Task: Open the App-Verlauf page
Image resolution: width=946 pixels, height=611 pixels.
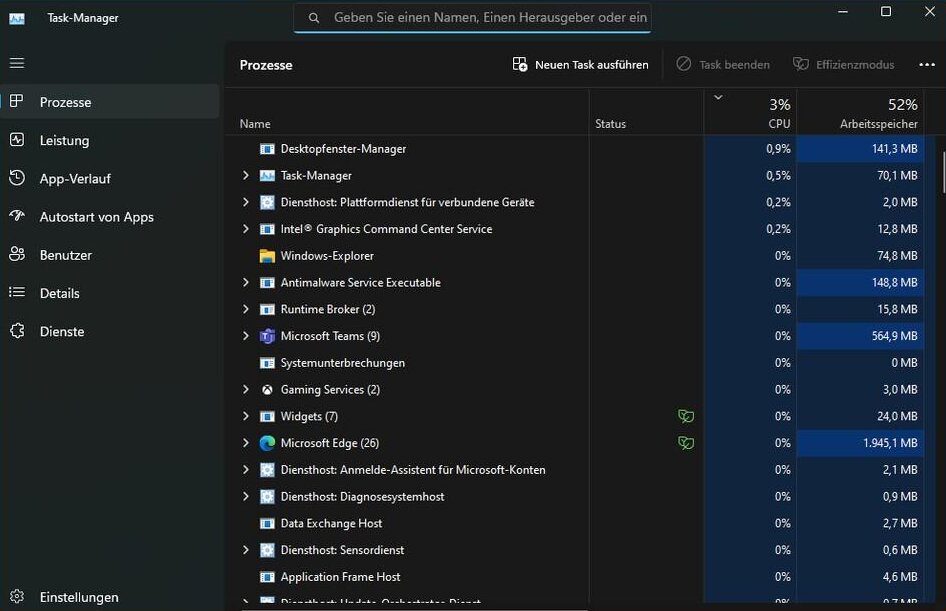Action: tap(110, 179)
